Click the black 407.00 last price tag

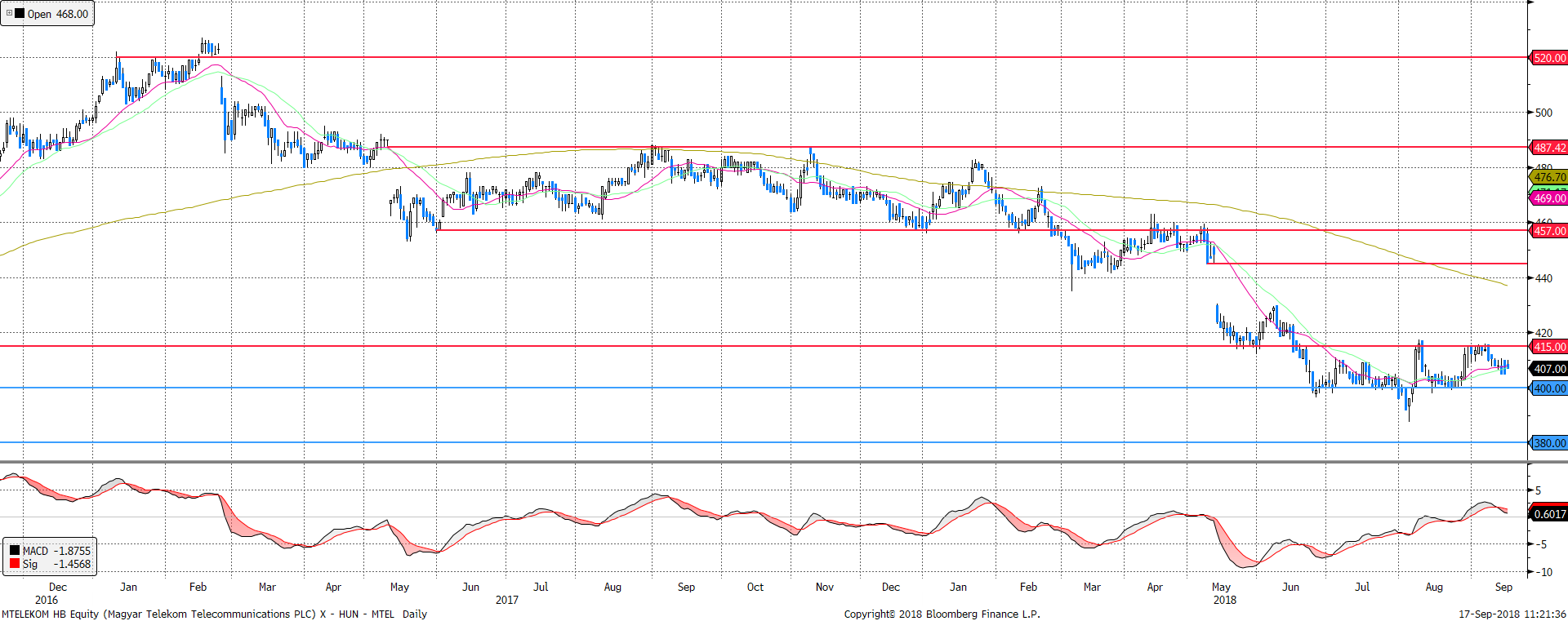(1549, 369)
